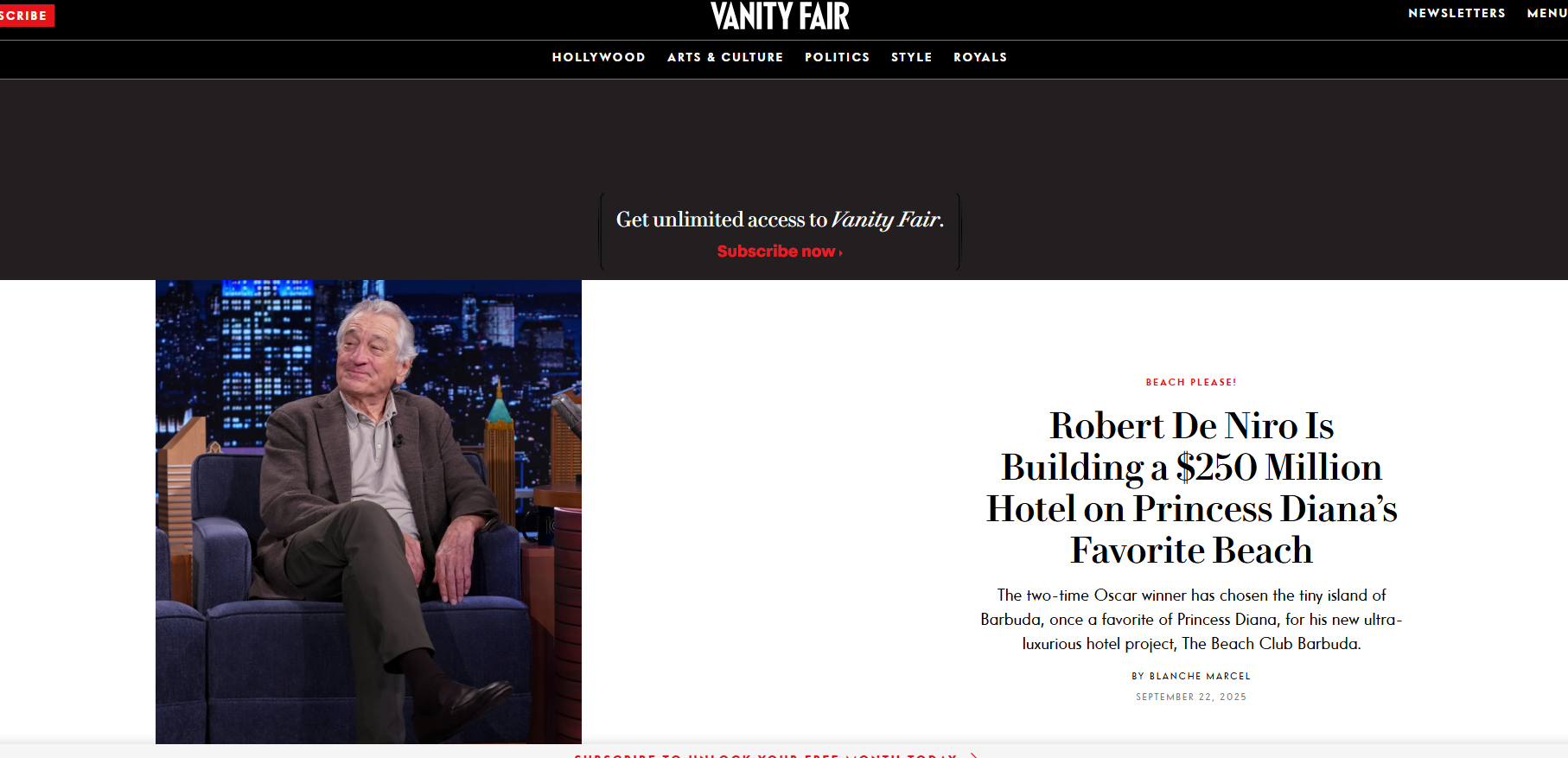
Task: Open the Robert De Niro hotel headline
Action: [1191, 487]
